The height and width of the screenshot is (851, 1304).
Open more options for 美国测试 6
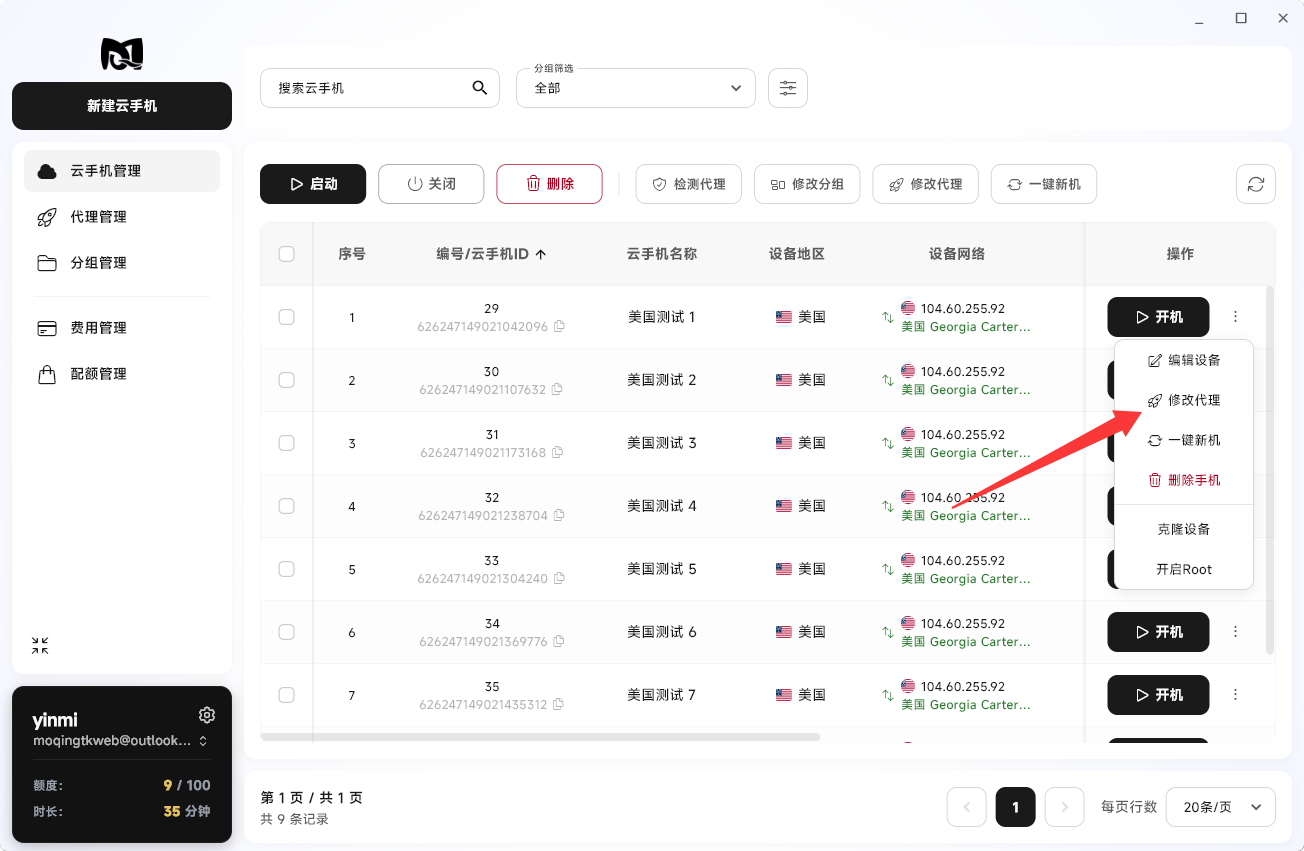point(1236,632)
